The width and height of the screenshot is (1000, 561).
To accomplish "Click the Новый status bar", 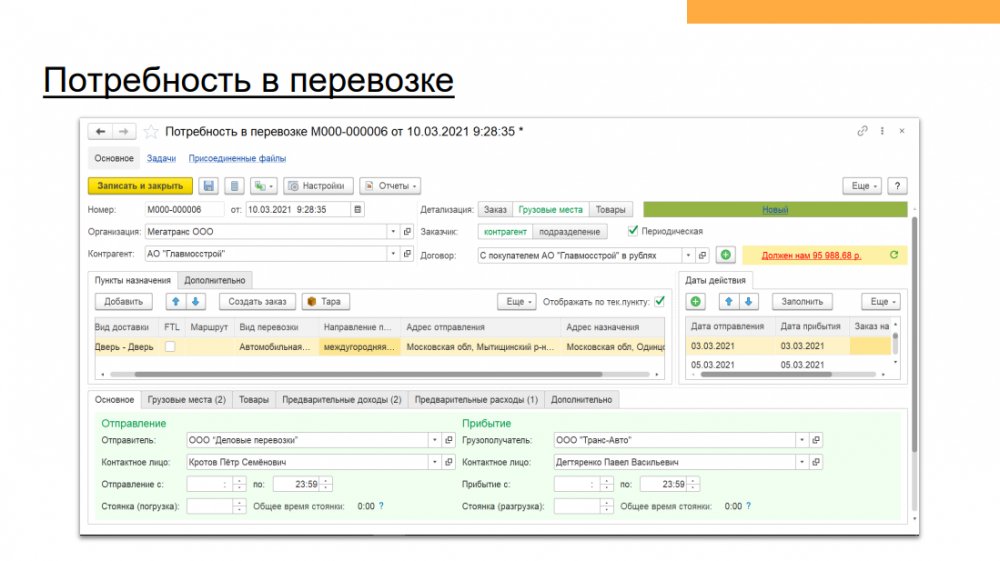I will pyautogui.click(x=775, y=210).
